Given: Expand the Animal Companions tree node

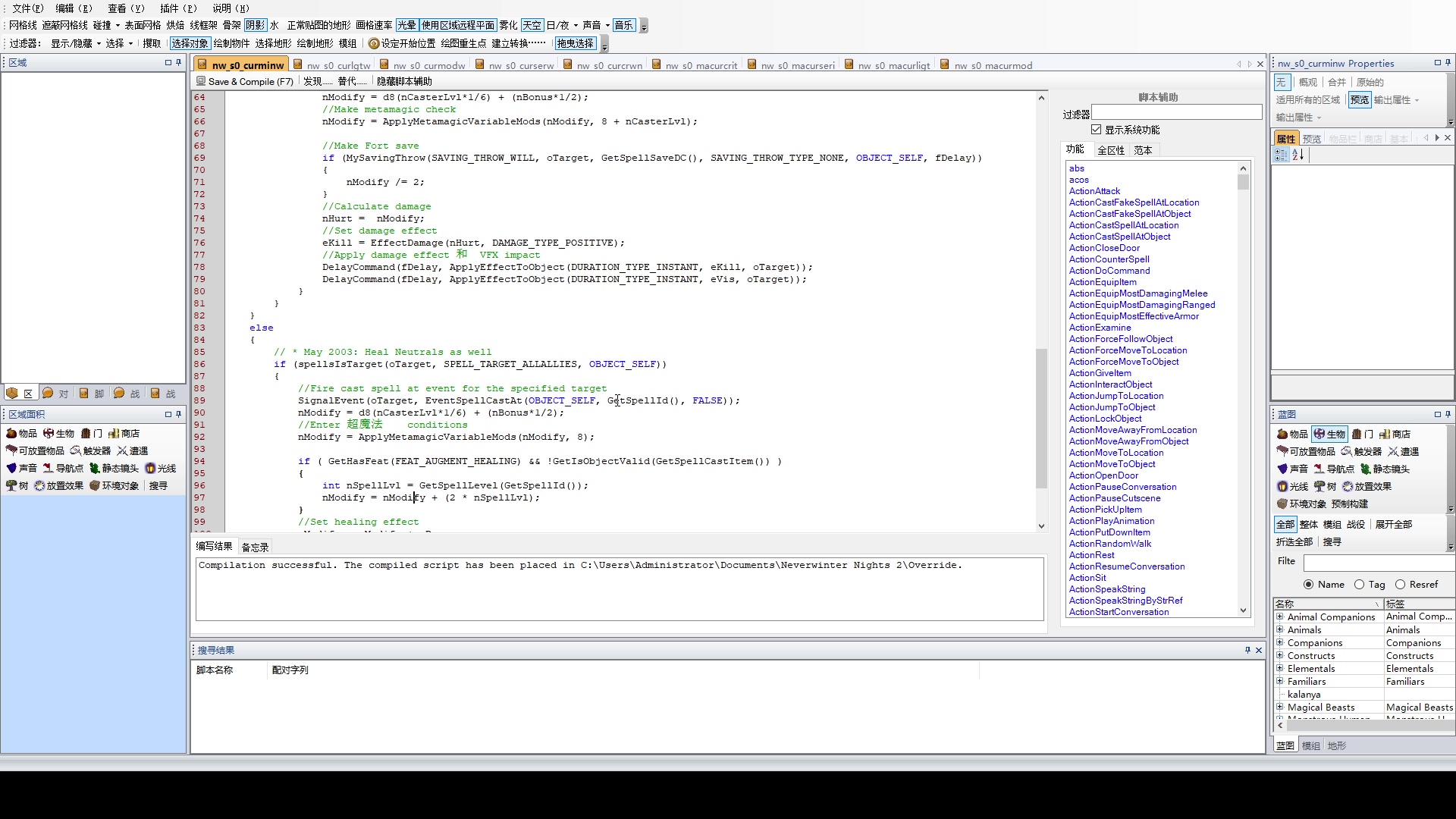Looking at the screenshot, I should click(x=1279, y=617).
